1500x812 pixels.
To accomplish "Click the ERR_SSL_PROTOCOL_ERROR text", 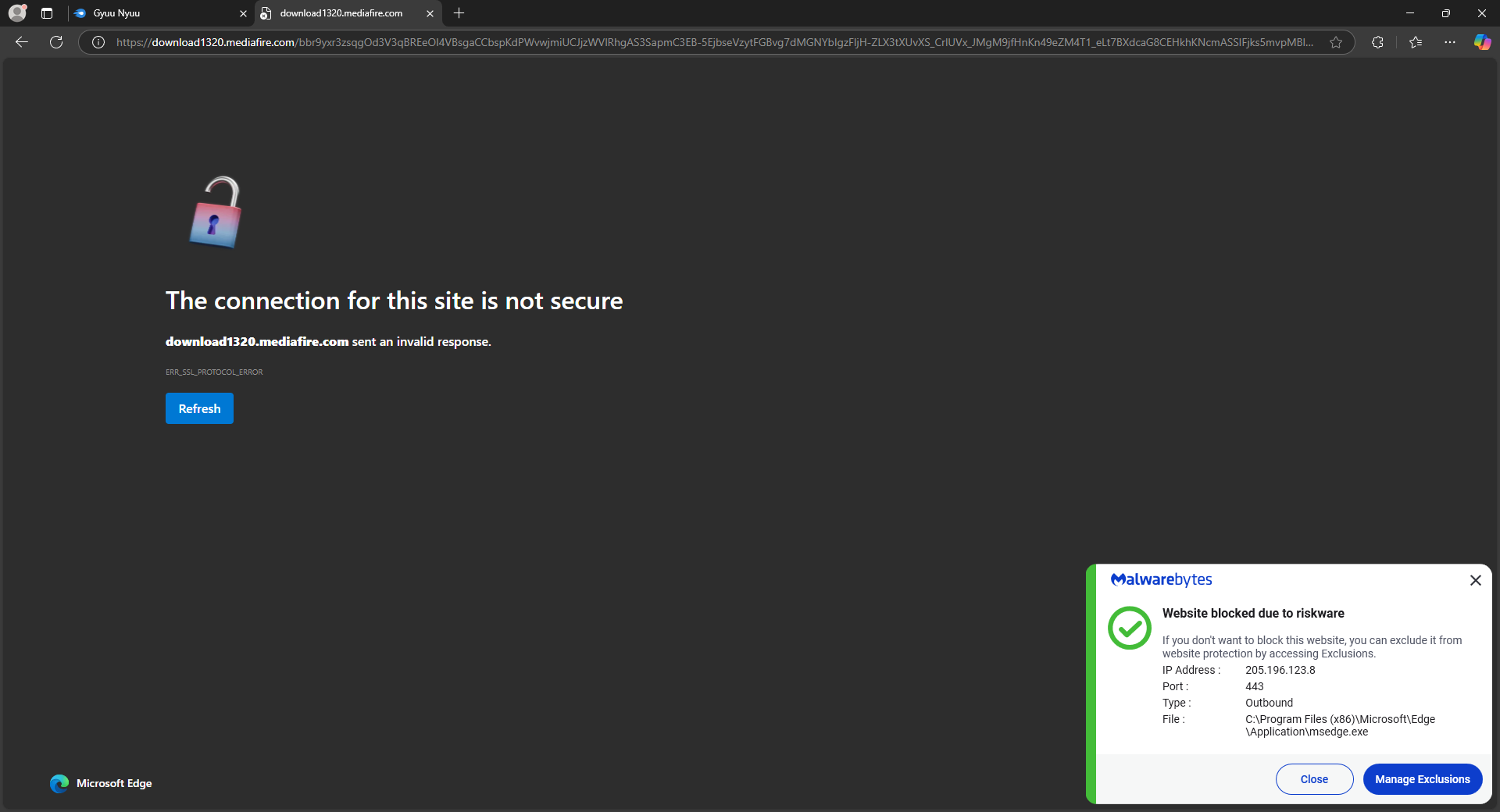I will (x=214, y=372).
